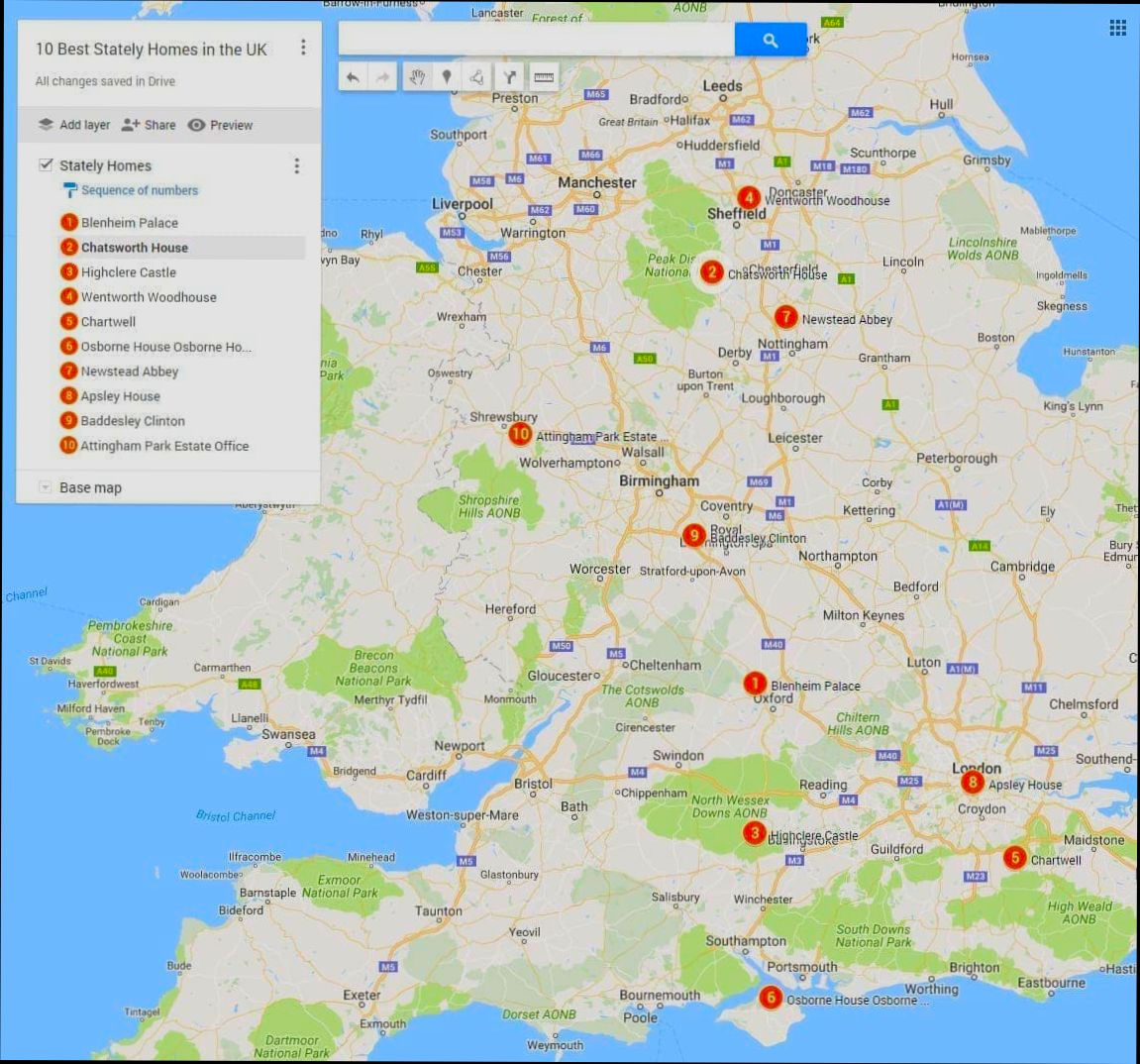Screen dimensions: 1140x1064
Task: Click the Undo arrow
Action: [354, 76]
